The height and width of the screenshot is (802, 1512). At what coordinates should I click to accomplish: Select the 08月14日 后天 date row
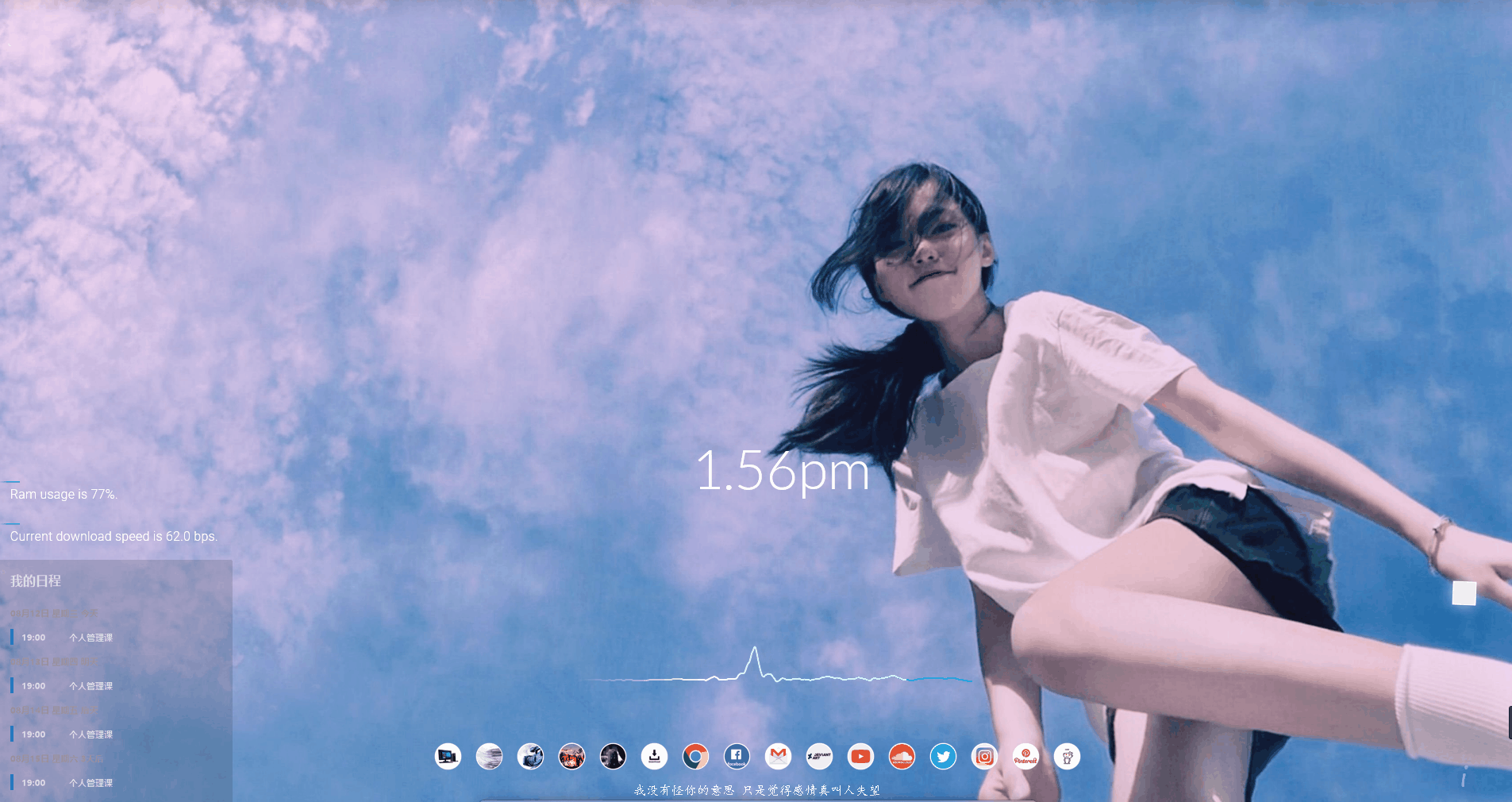coord(54,710)
